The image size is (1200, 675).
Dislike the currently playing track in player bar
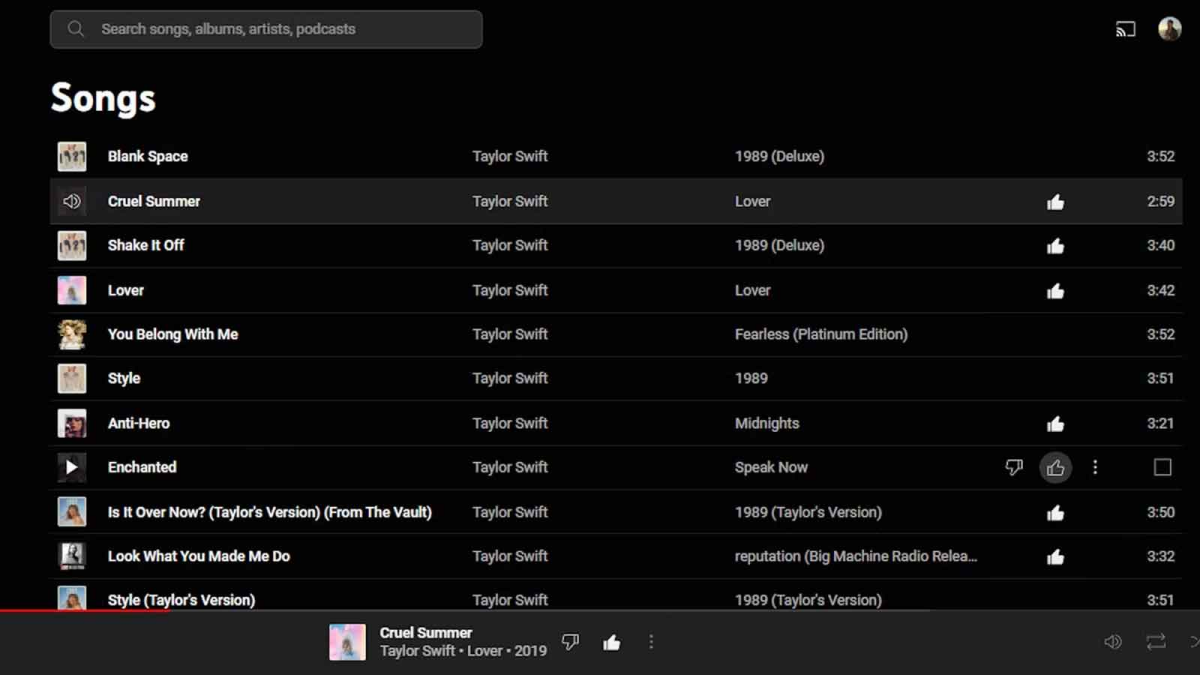tap(570, 642)
